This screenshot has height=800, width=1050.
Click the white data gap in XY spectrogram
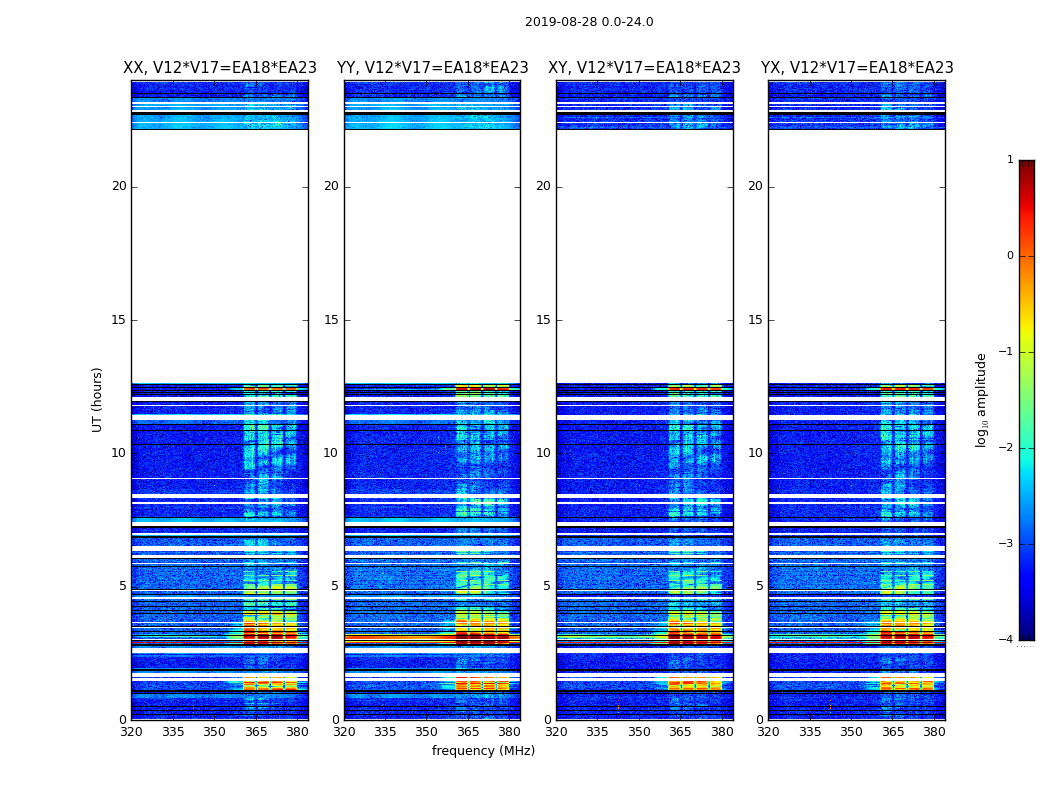click(x=644, y=255)
